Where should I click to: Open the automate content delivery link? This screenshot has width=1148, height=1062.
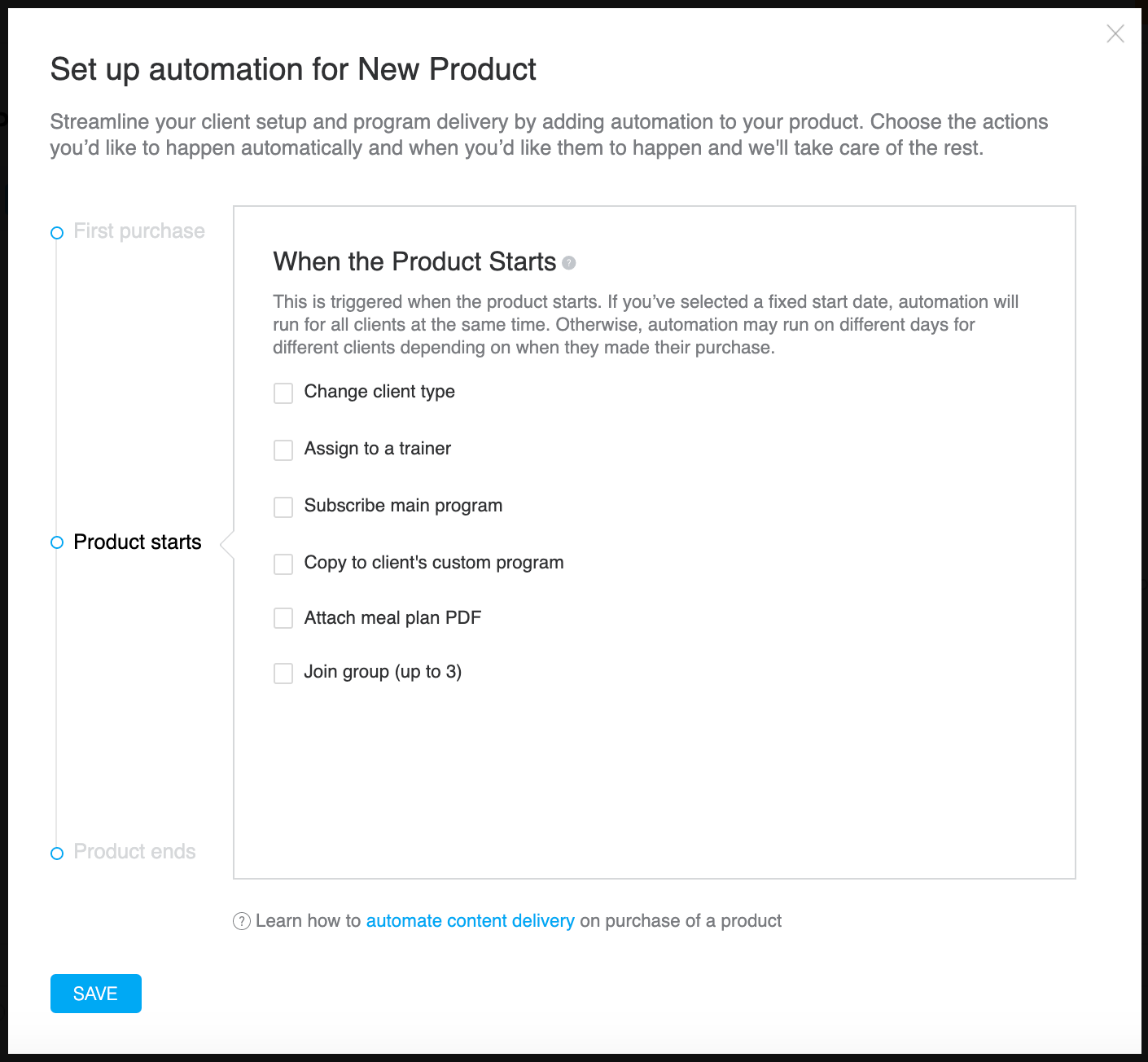pos(471,921)
